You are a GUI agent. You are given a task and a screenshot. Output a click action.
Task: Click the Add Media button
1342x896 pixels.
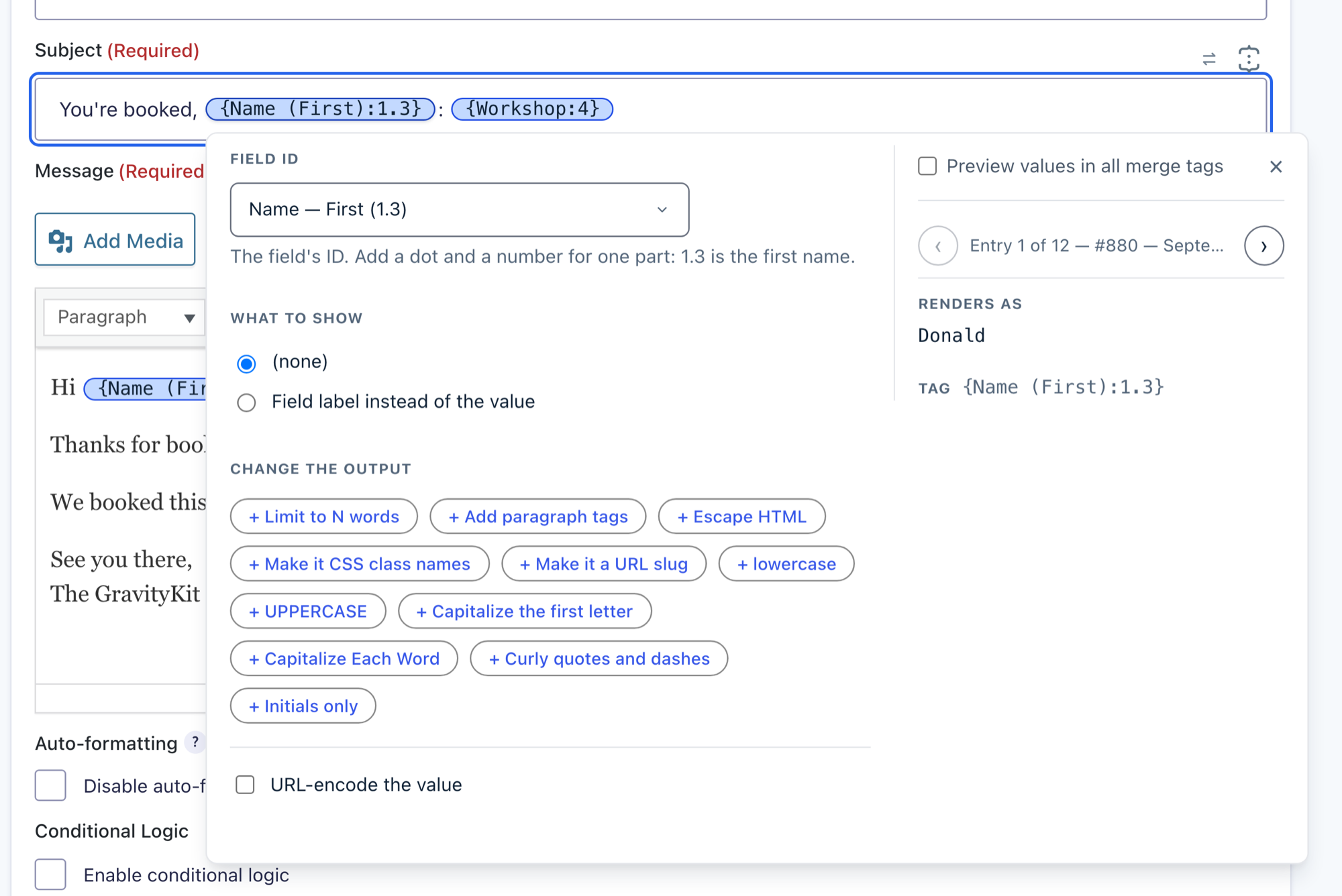pos(115,240)
